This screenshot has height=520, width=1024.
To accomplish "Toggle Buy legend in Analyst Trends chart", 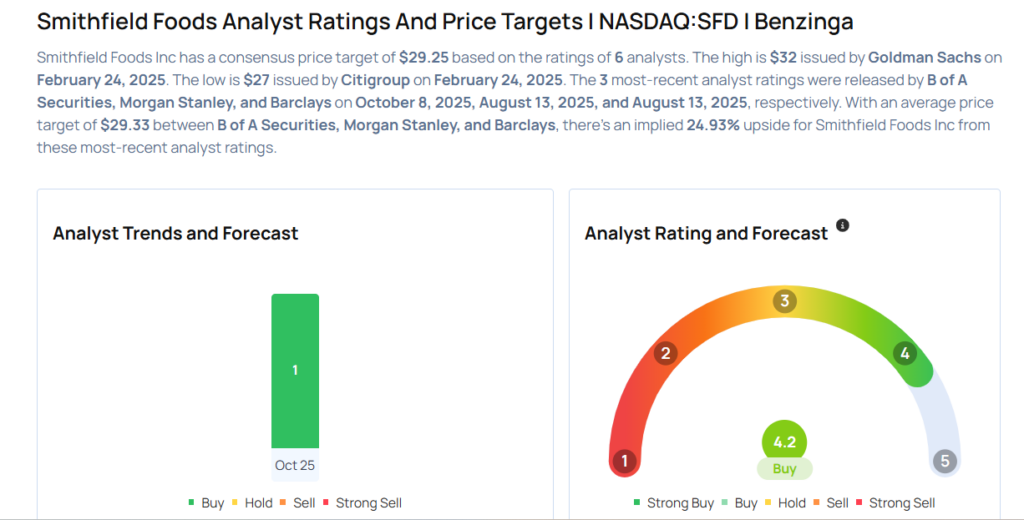I will pos(207,503).
